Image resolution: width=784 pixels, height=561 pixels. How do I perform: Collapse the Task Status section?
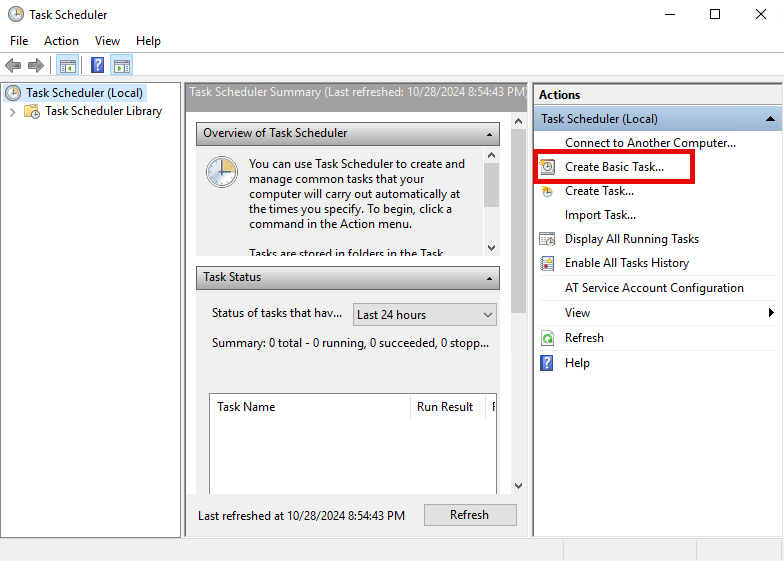(x=490, y=278)
